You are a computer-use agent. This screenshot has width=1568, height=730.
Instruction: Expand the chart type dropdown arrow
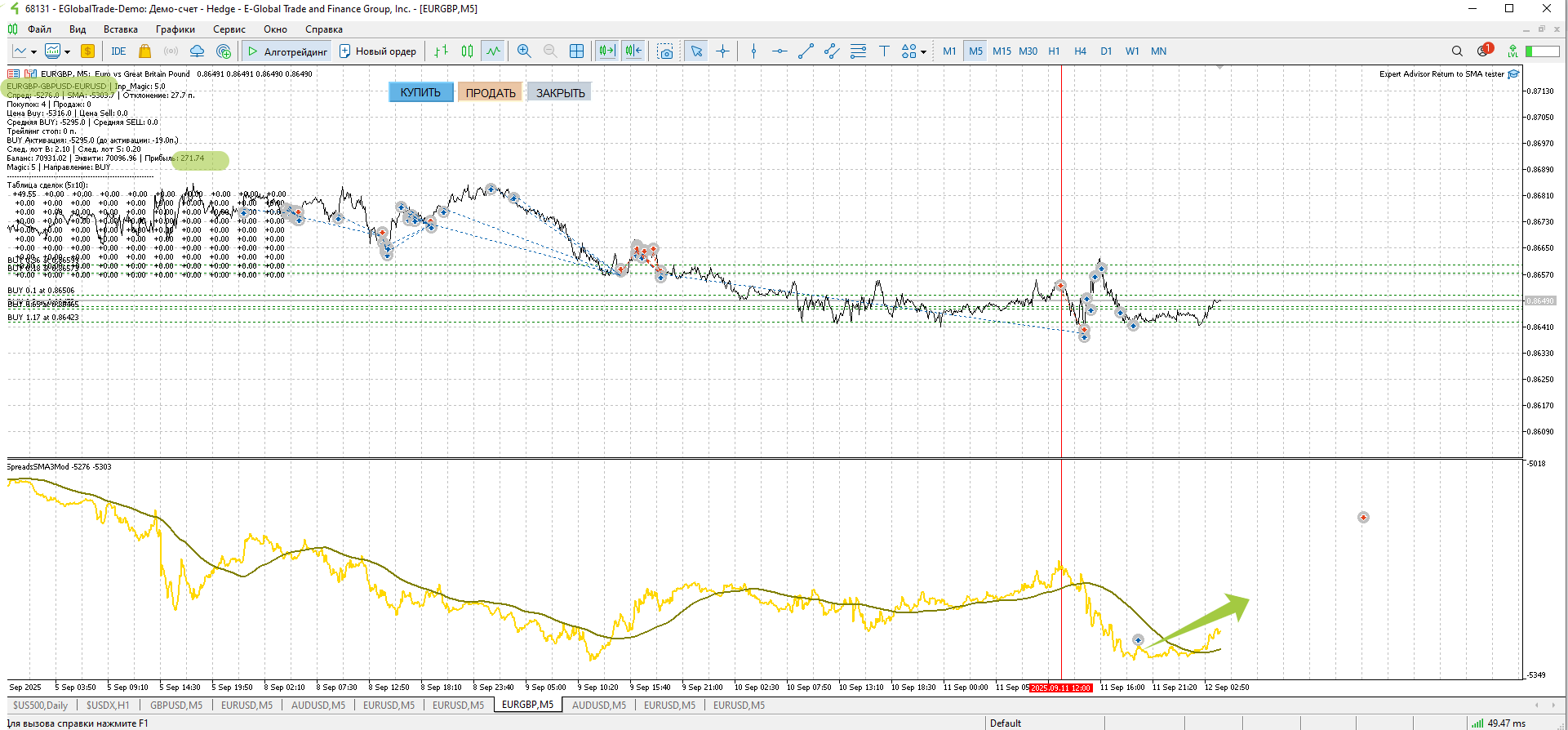33,52
